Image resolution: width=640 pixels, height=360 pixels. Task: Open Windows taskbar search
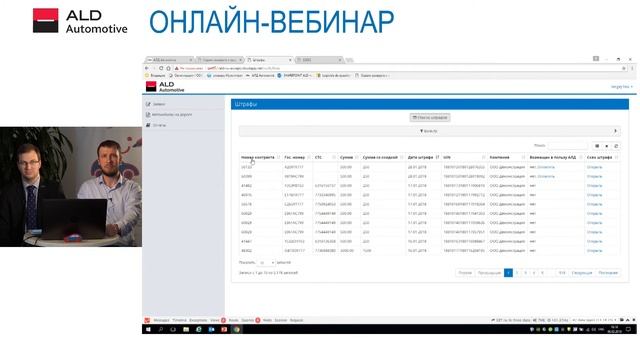pyautogui.click(x=161, y=329)
